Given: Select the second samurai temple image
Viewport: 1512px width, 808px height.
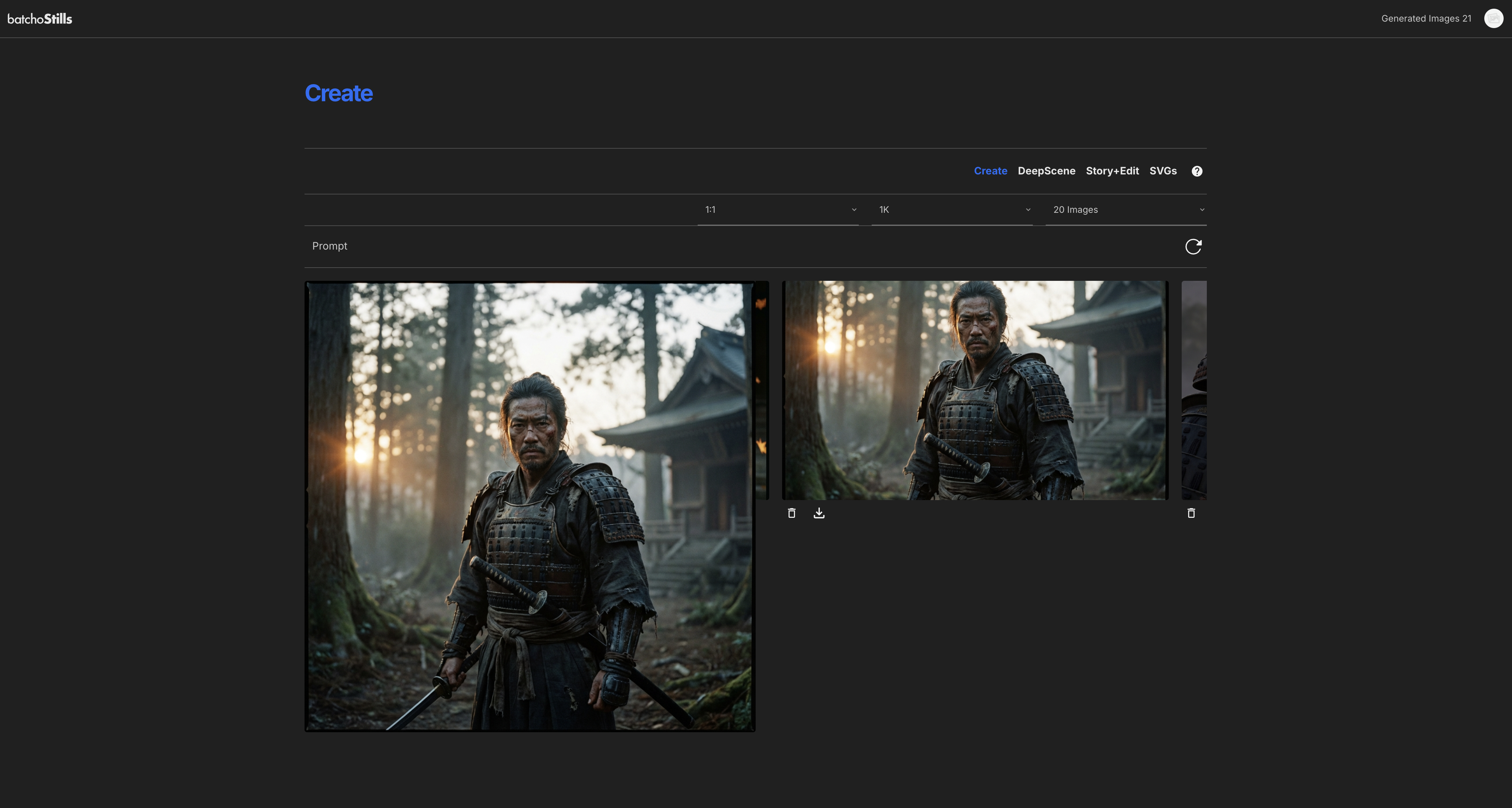Looking at the screenshot, I should (975, 390).
